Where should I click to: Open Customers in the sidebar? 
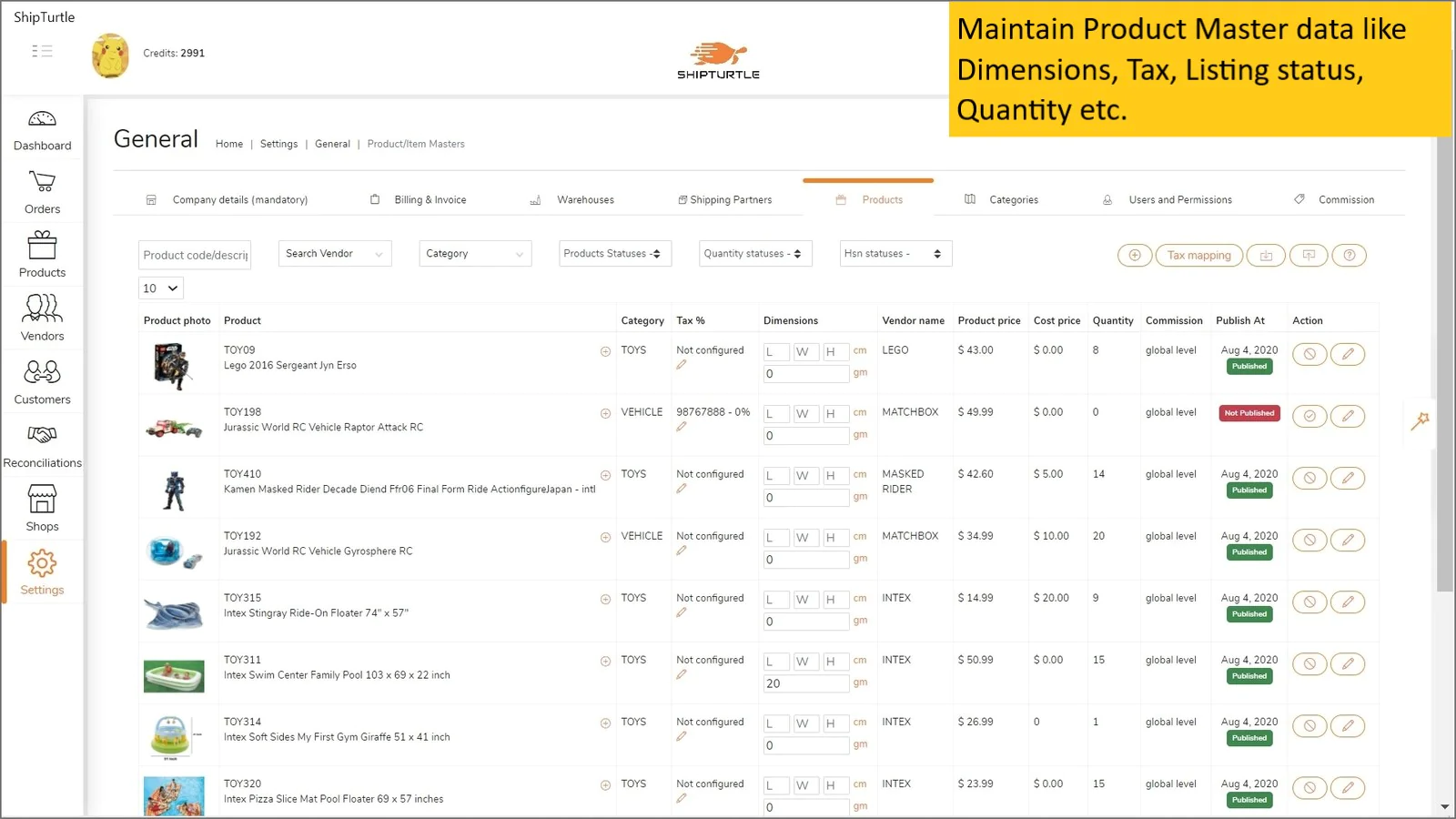tap(42, 382)
